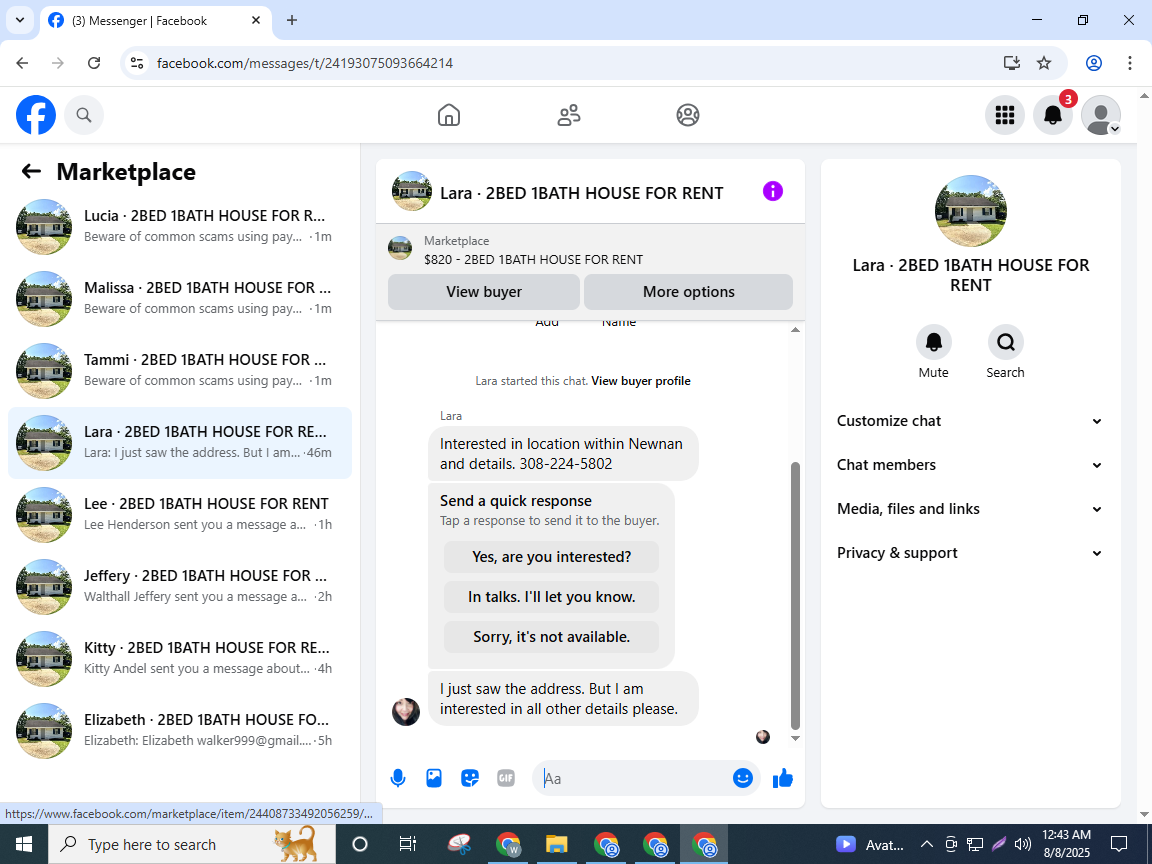Send a thumbs-up like
The height and width of the screenshot is (864, 1152).
(782, 778)
